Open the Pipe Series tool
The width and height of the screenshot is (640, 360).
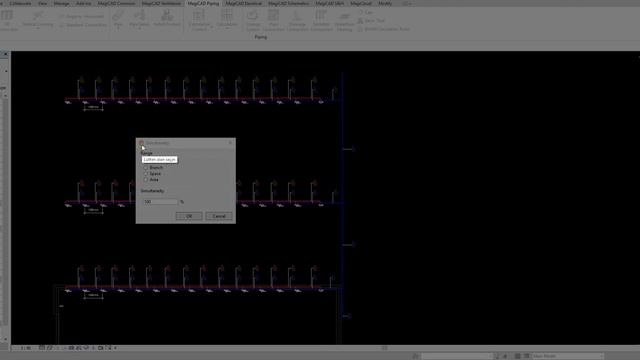click(x=140, y=20)
